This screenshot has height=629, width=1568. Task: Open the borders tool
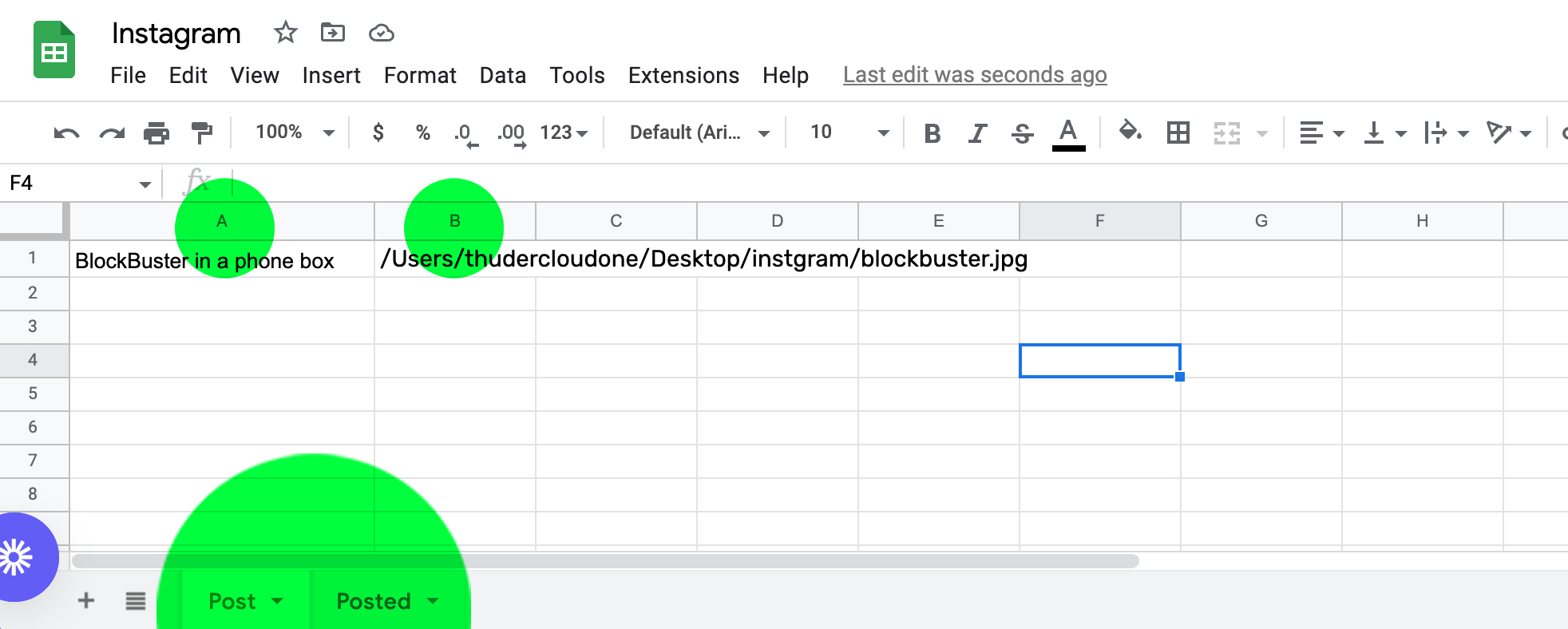tap(1178, 133)
